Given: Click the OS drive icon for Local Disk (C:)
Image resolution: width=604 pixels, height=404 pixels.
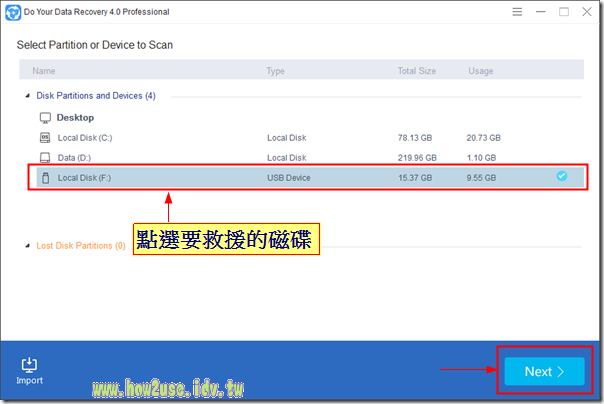Looking at the screenshot, I should (45, 138).
